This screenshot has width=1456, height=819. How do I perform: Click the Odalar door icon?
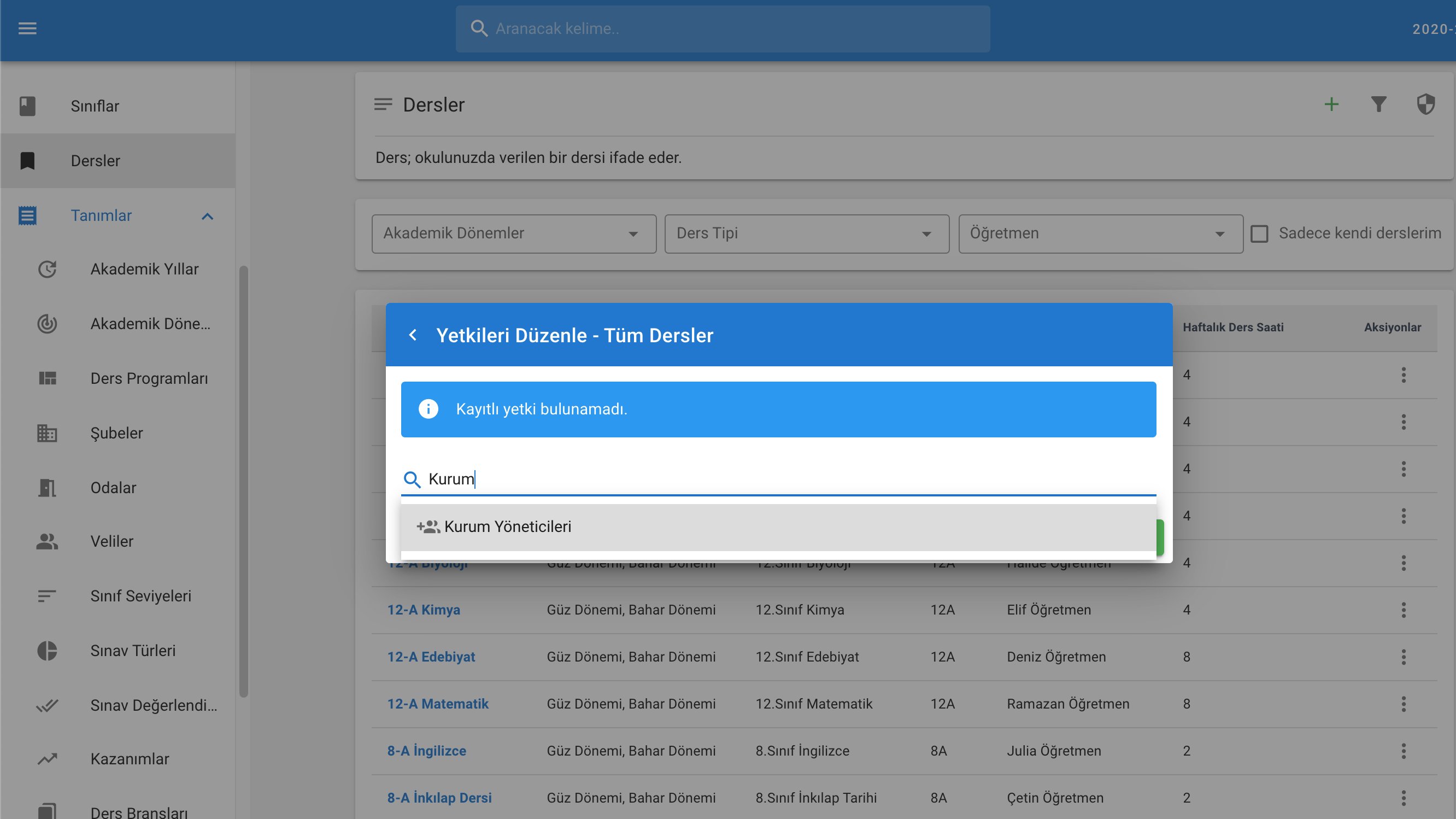tap(47, 487)
